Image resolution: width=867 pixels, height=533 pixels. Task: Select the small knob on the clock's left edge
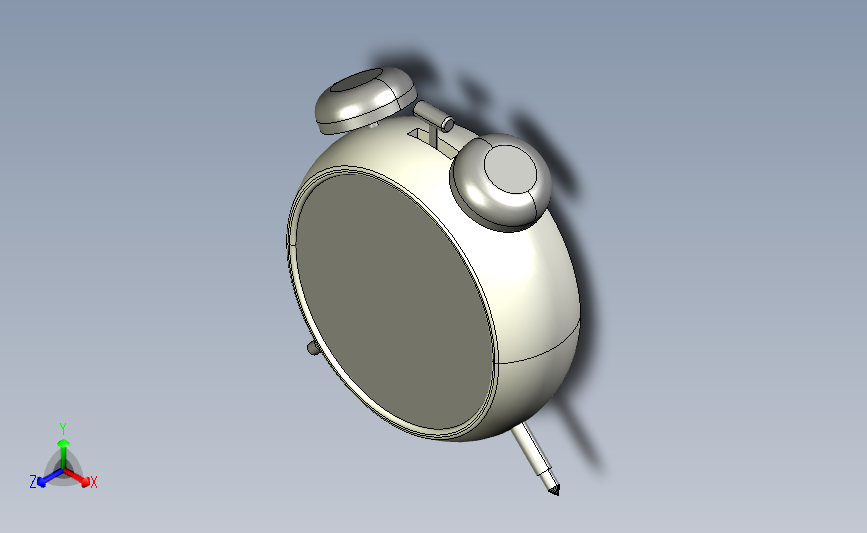coord(313,348)
